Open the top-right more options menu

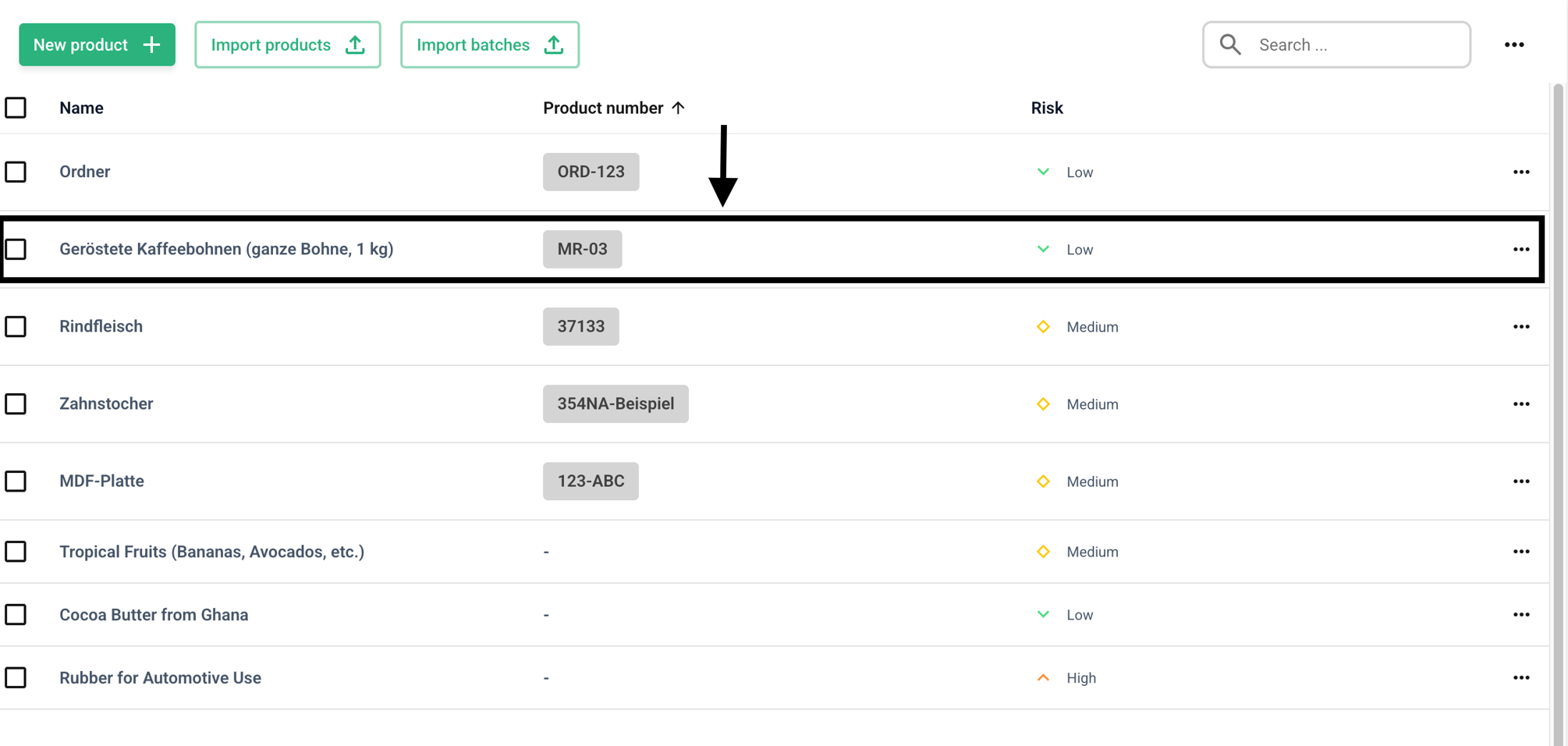pyautogui.click(x=1514, y=45)
